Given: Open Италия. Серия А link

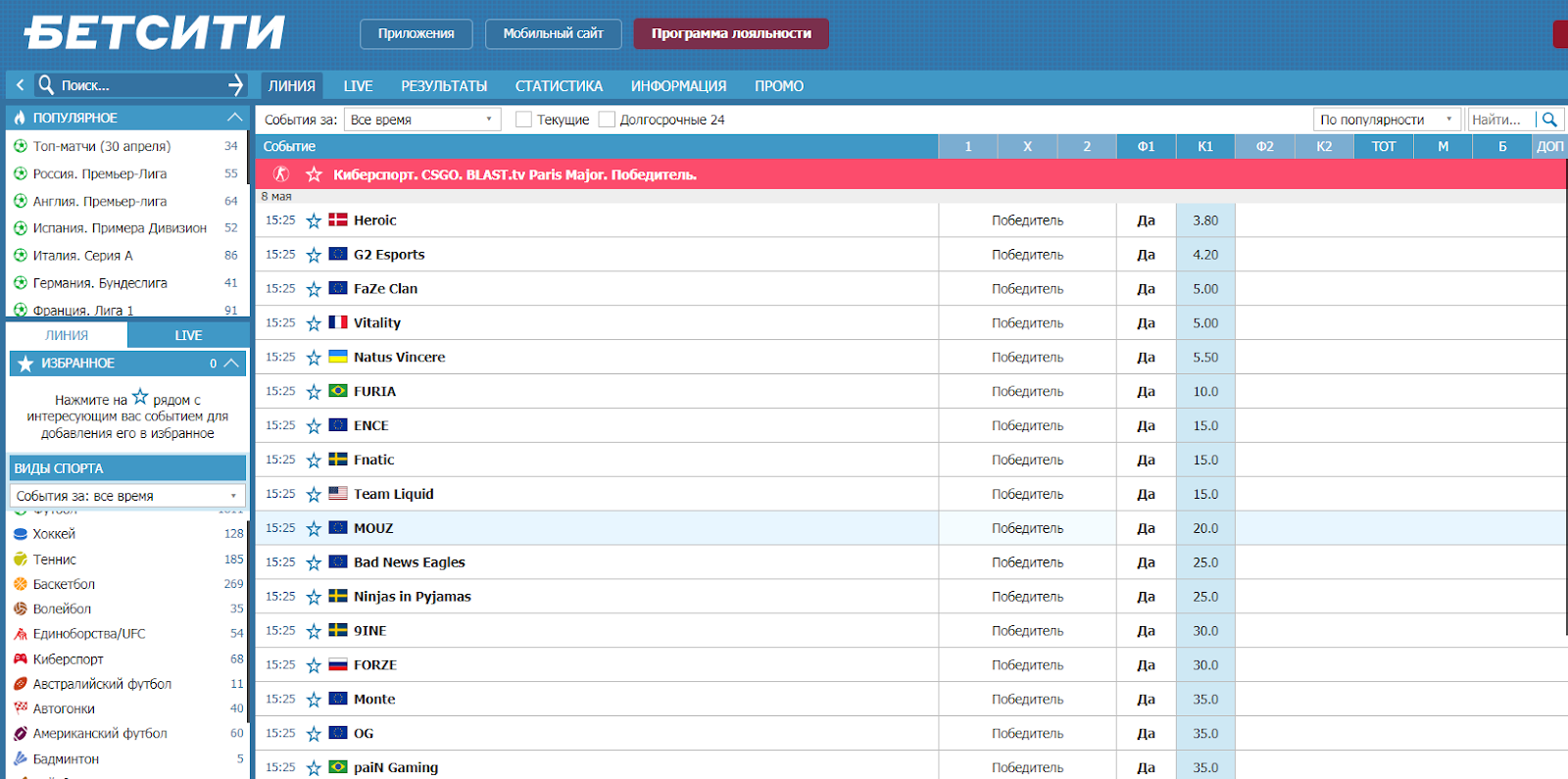Looking at the screenshot, I should [x=83, y=256].
